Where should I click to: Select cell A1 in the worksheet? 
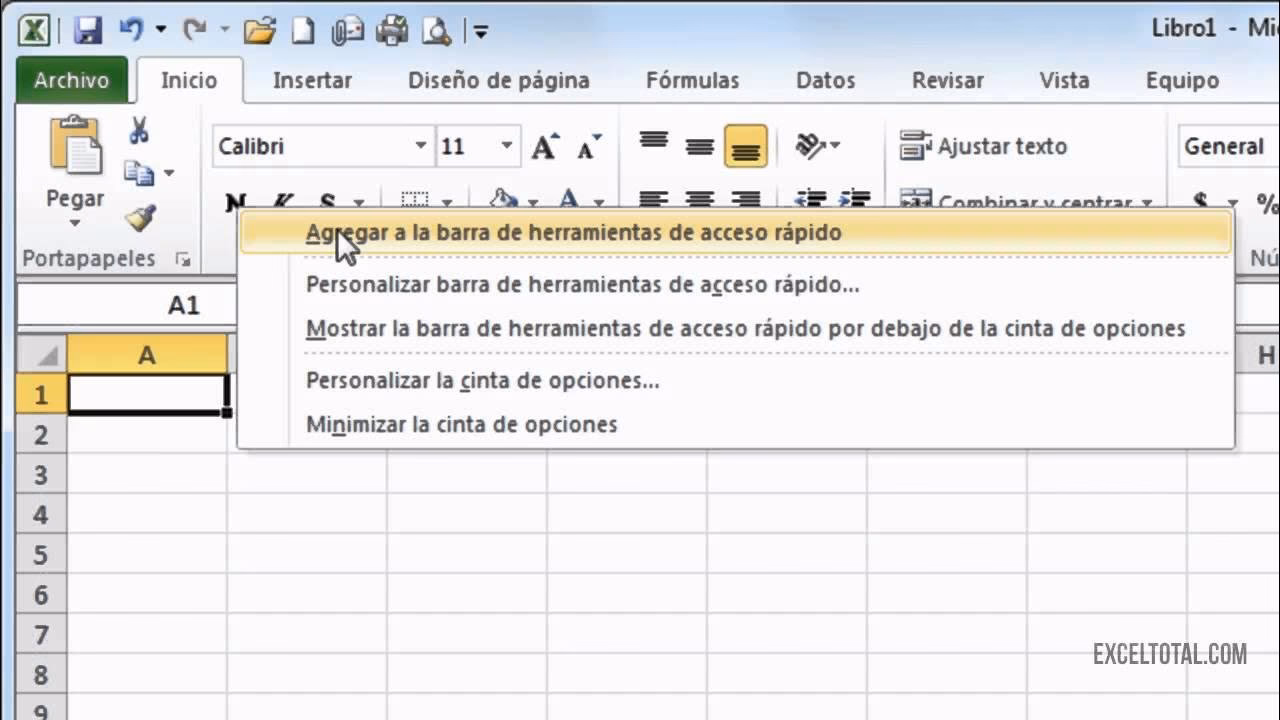coord(145,394)
